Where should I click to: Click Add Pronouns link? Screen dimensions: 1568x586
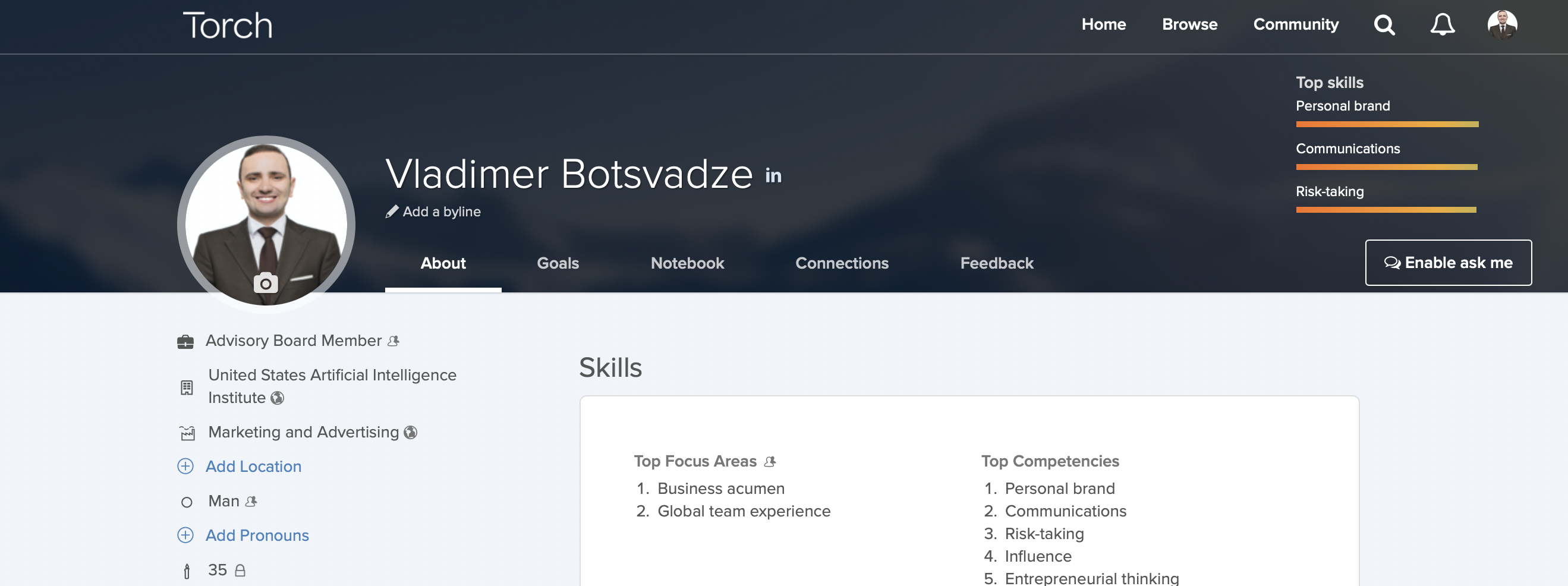[x=257, y=535]
